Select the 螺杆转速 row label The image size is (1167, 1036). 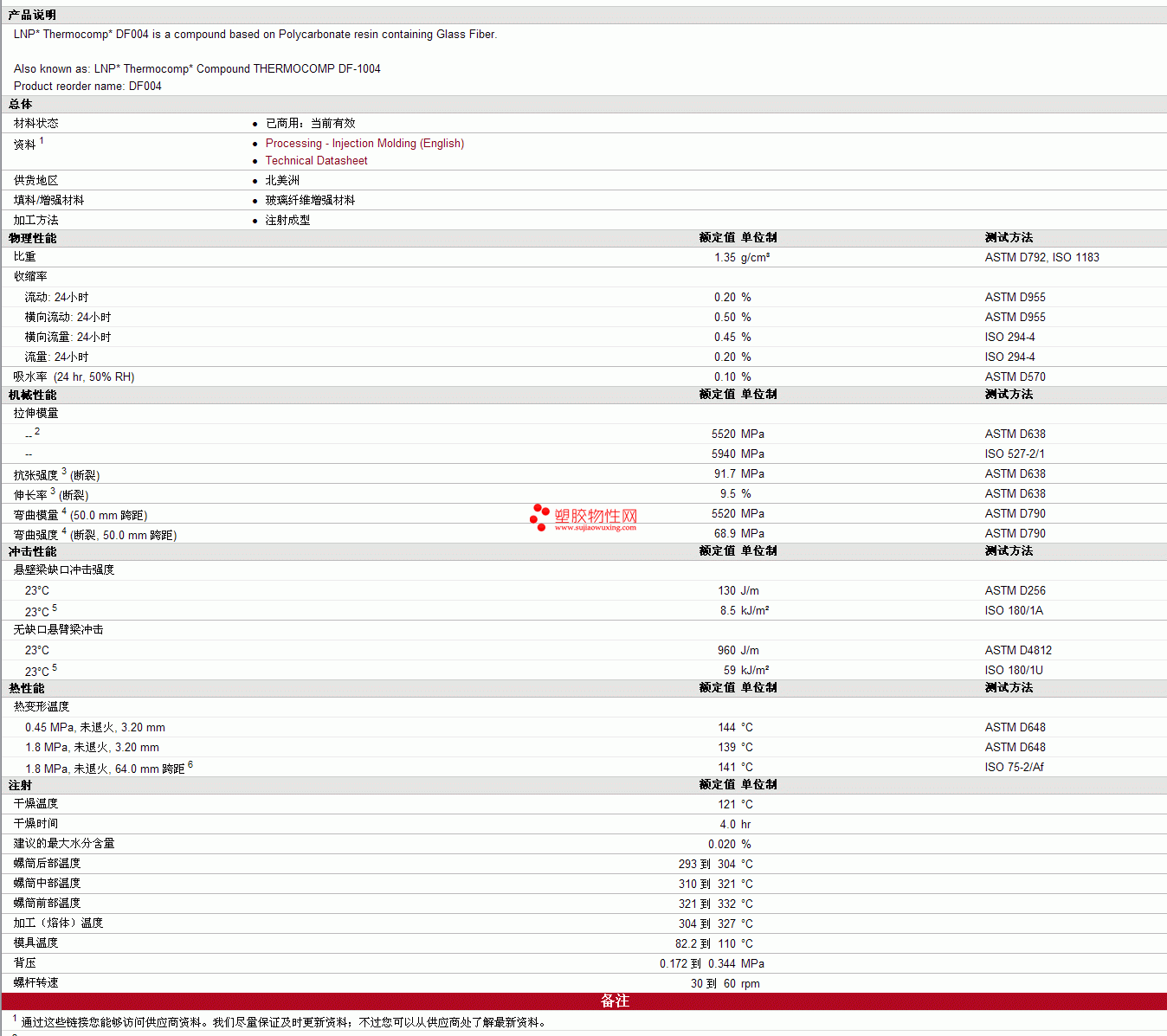(x=36, y=983)
